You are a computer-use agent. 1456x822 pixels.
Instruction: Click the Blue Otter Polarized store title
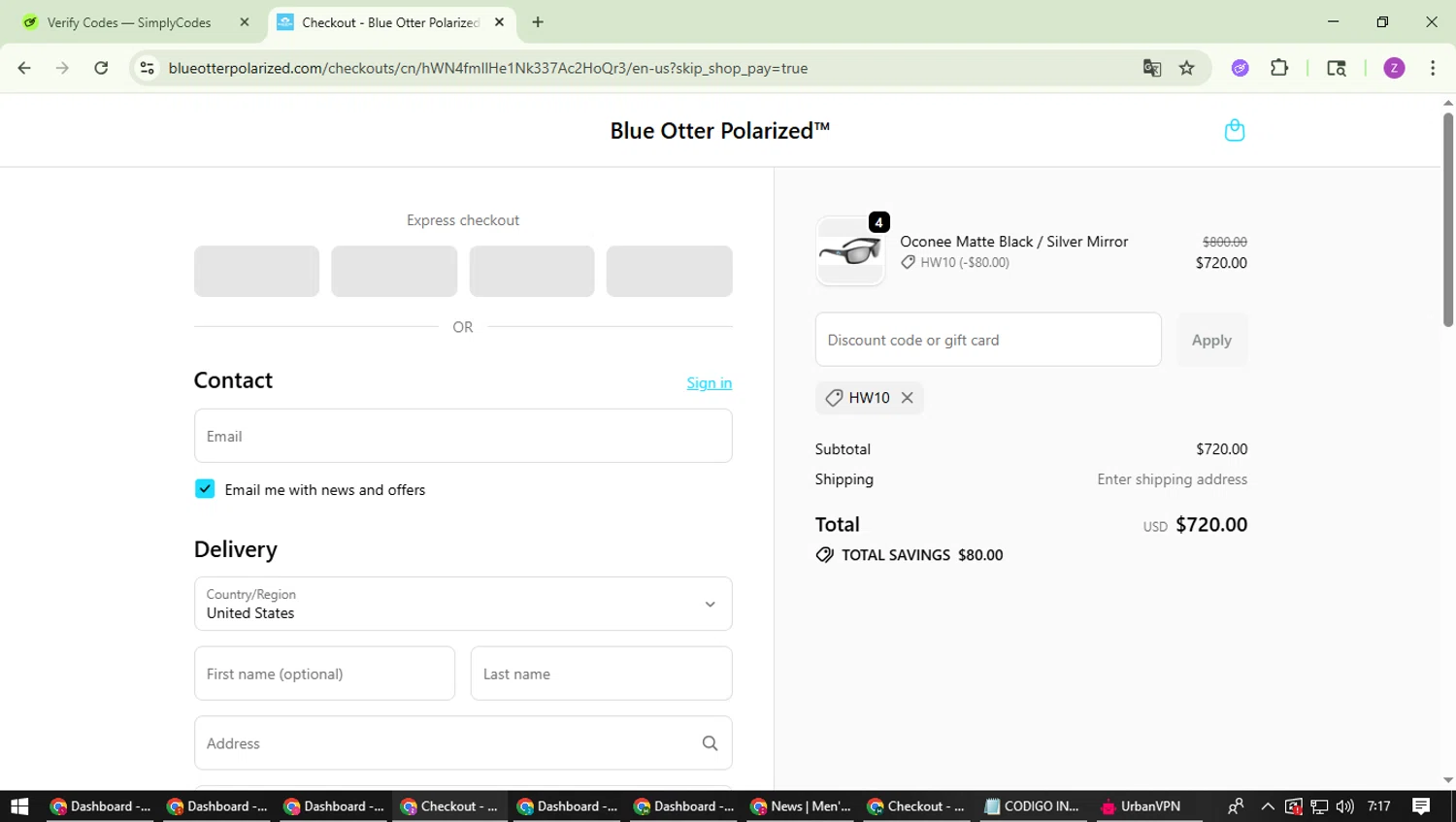click(x=720, y=131)
